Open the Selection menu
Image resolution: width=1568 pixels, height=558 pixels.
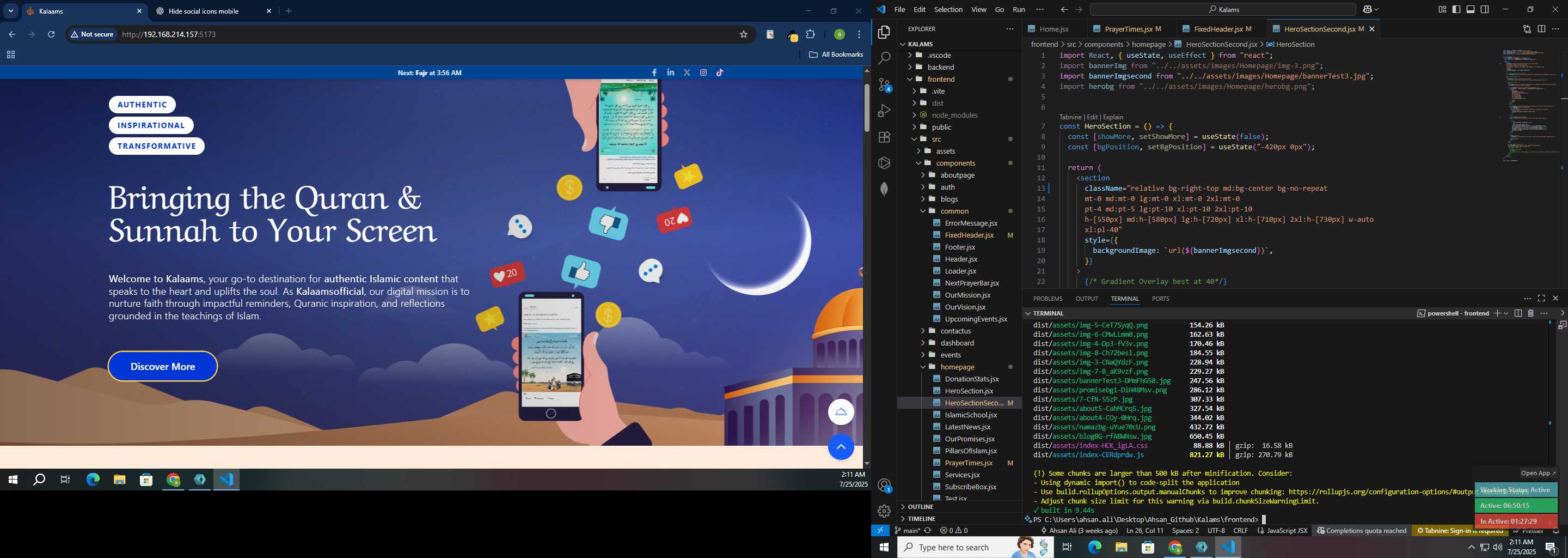point(948,9)
